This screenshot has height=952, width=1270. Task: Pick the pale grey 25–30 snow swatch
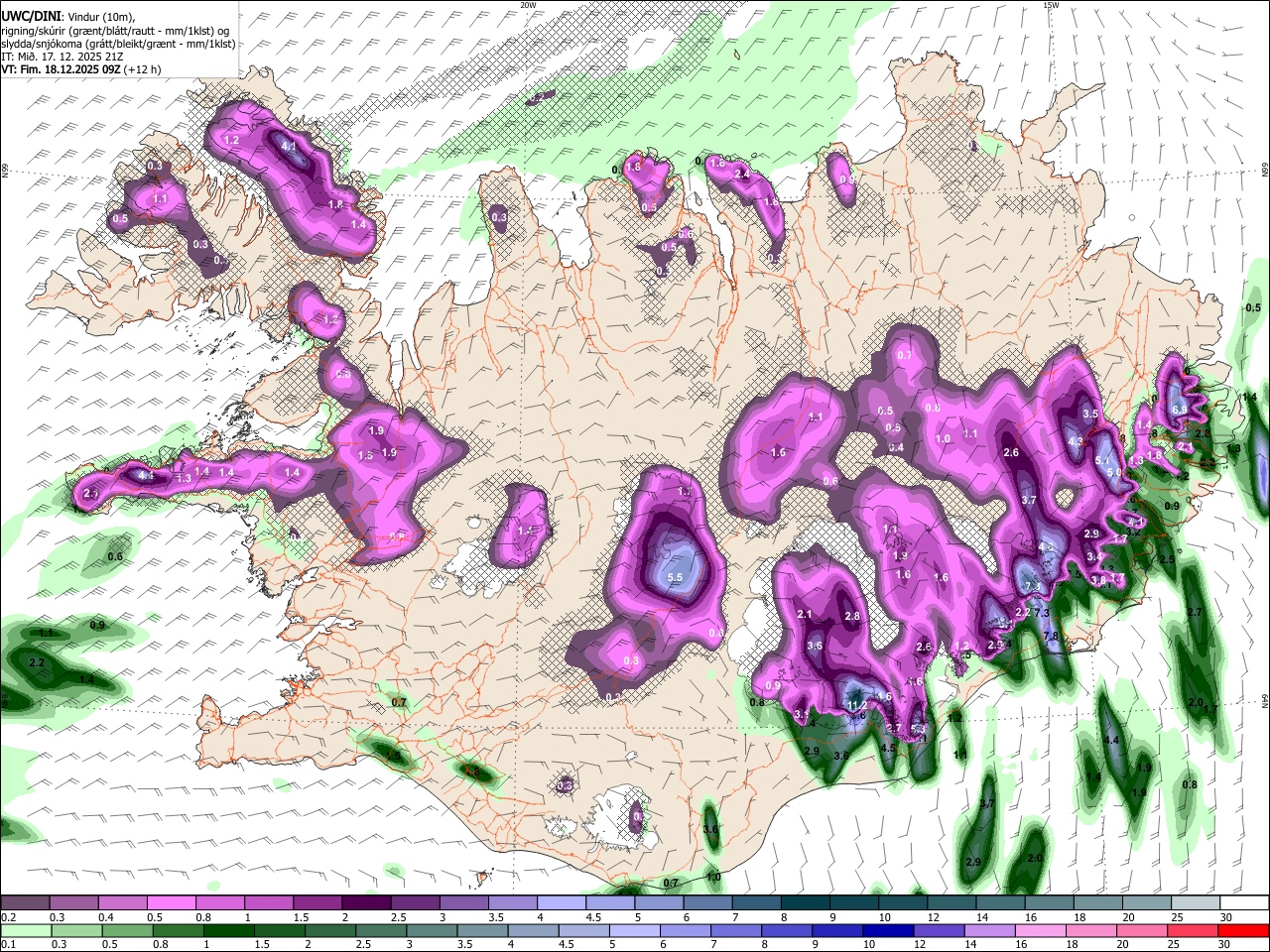click(x=1196, y=903)
